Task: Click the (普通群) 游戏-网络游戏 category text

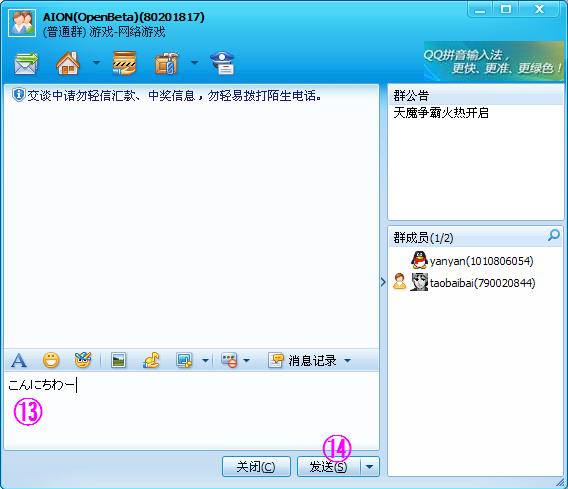Action: (104, 32)
